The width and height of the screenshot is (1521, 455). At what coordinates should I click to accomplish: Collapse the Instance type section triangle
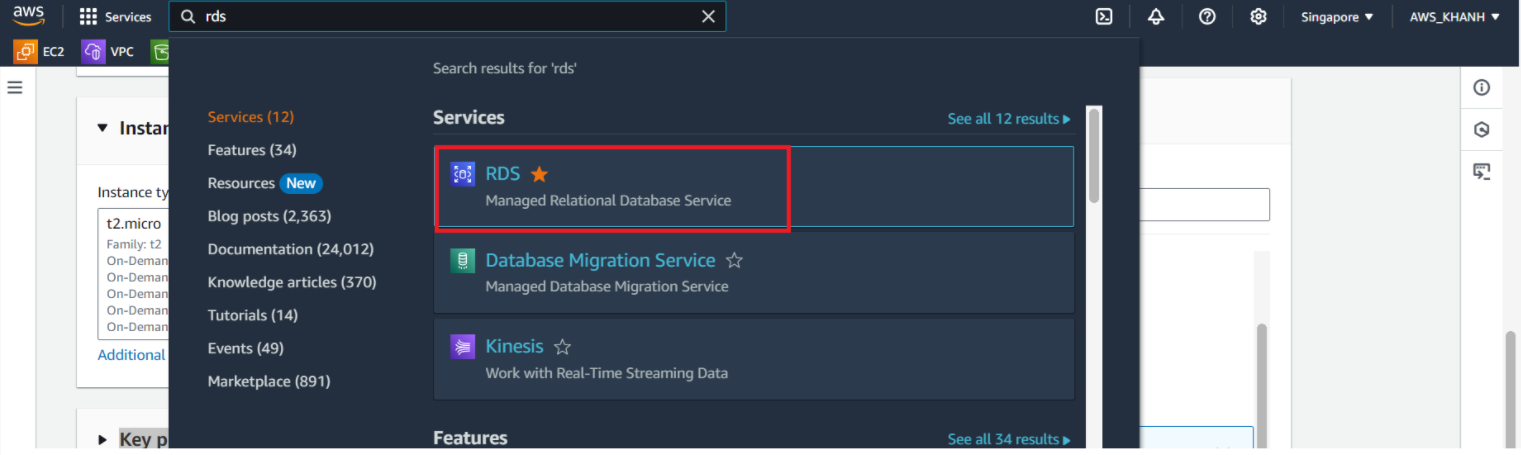pos(103,128)
